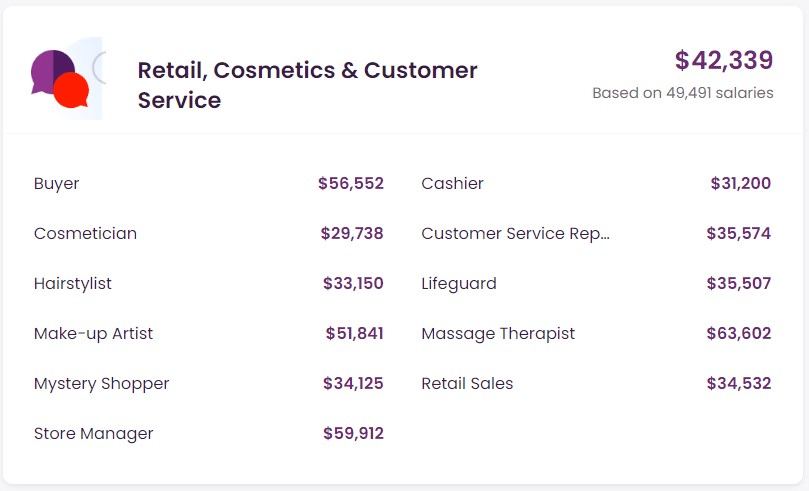Click the $29,738 Cosmetician salary value
Image resolution: width=809 pixels, height=491 pixels.
(x=352, y=233)
